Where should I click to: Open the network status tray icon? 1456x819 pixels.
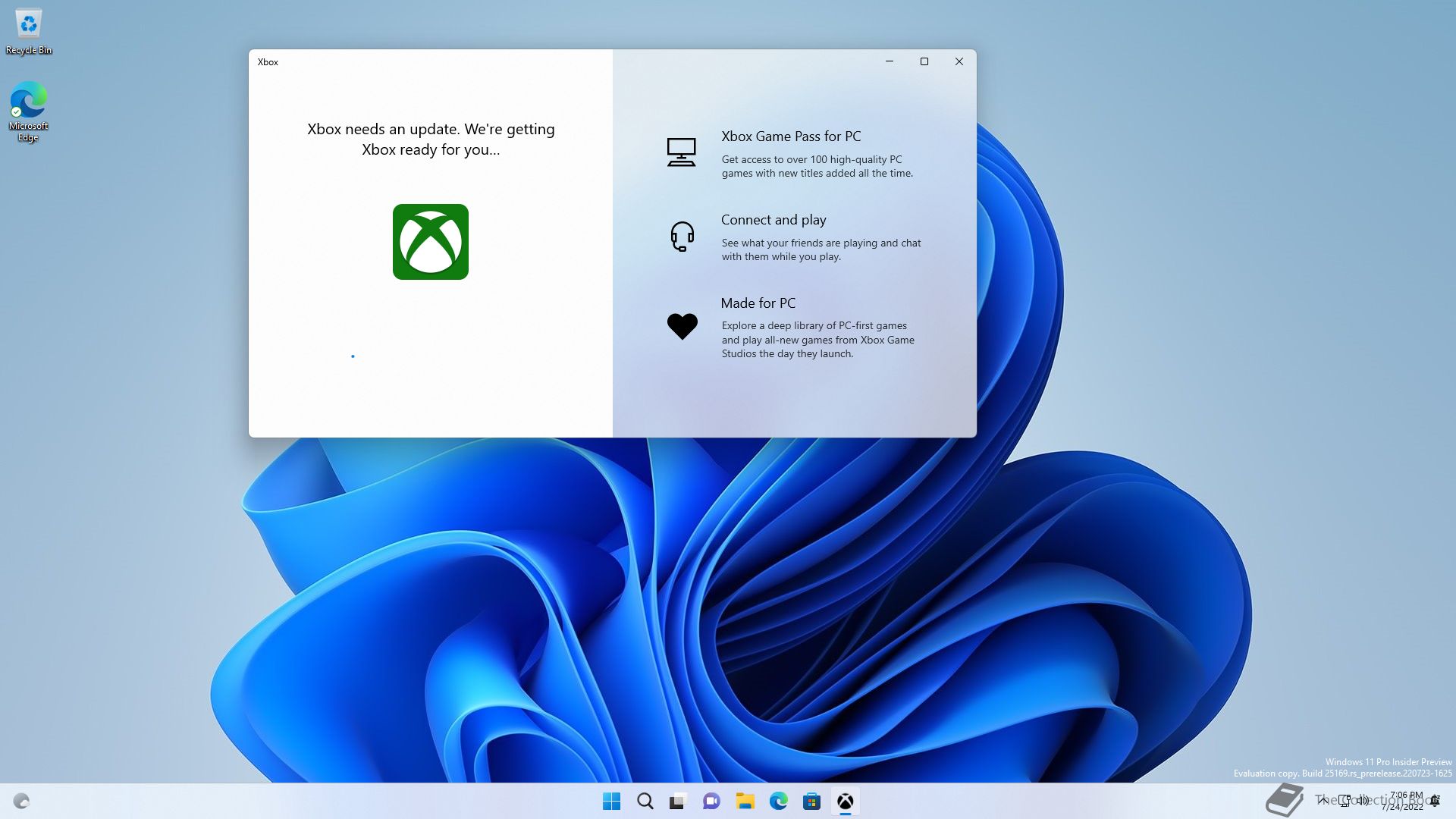(x=1345, y=800)
